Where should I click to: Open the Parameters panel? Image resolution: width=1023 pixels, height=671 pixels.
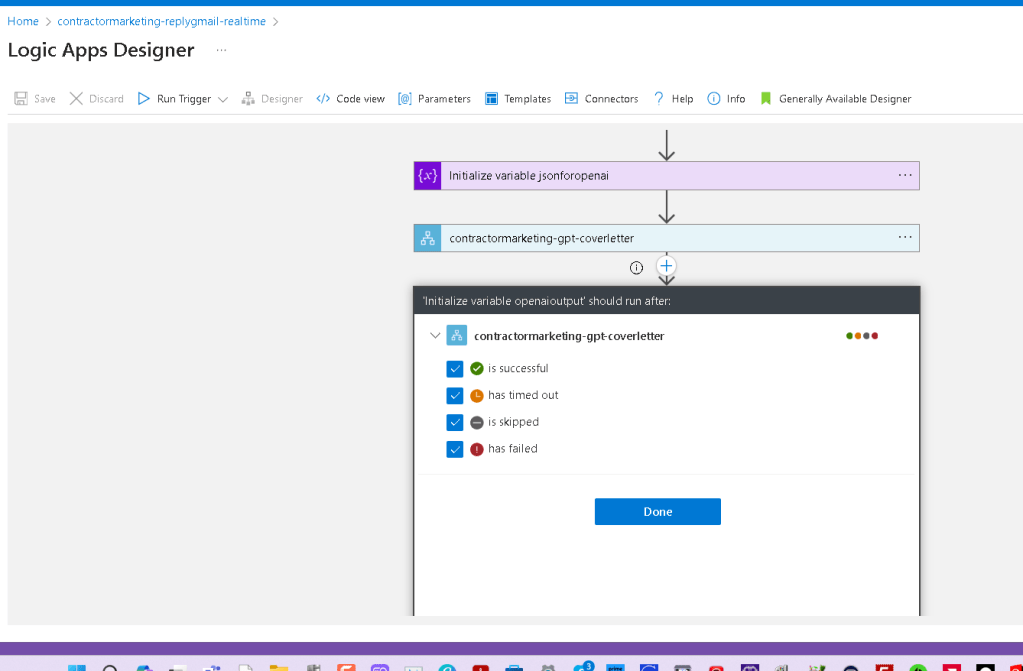tap(444, 99)
